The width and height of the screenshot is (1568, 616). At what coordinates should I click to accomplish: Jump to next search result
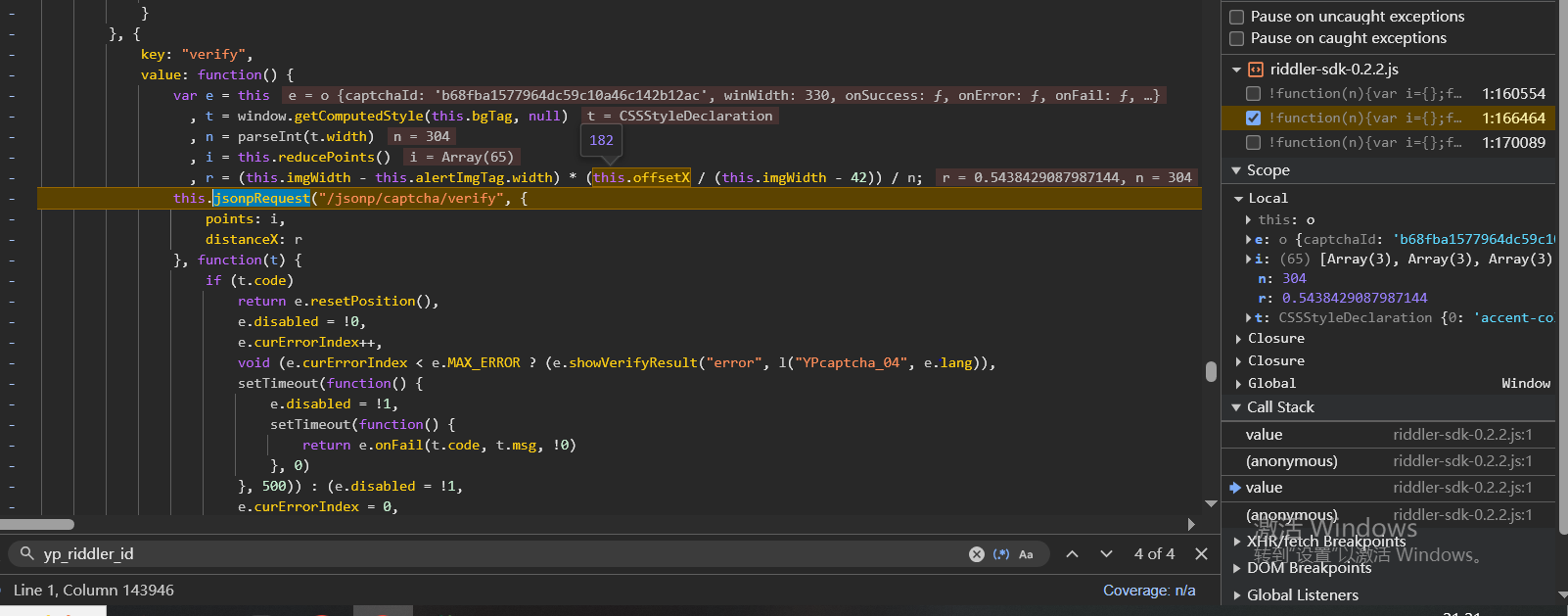(x=1106, y=554)
